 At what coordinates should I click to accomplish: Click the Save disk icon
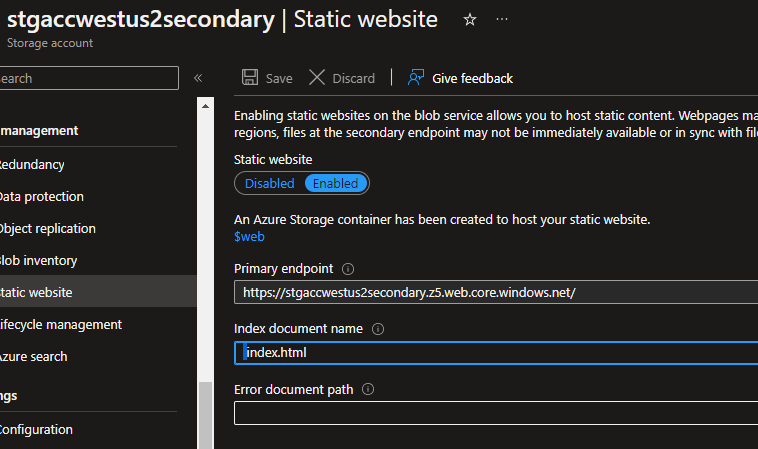tap(250, 77)
